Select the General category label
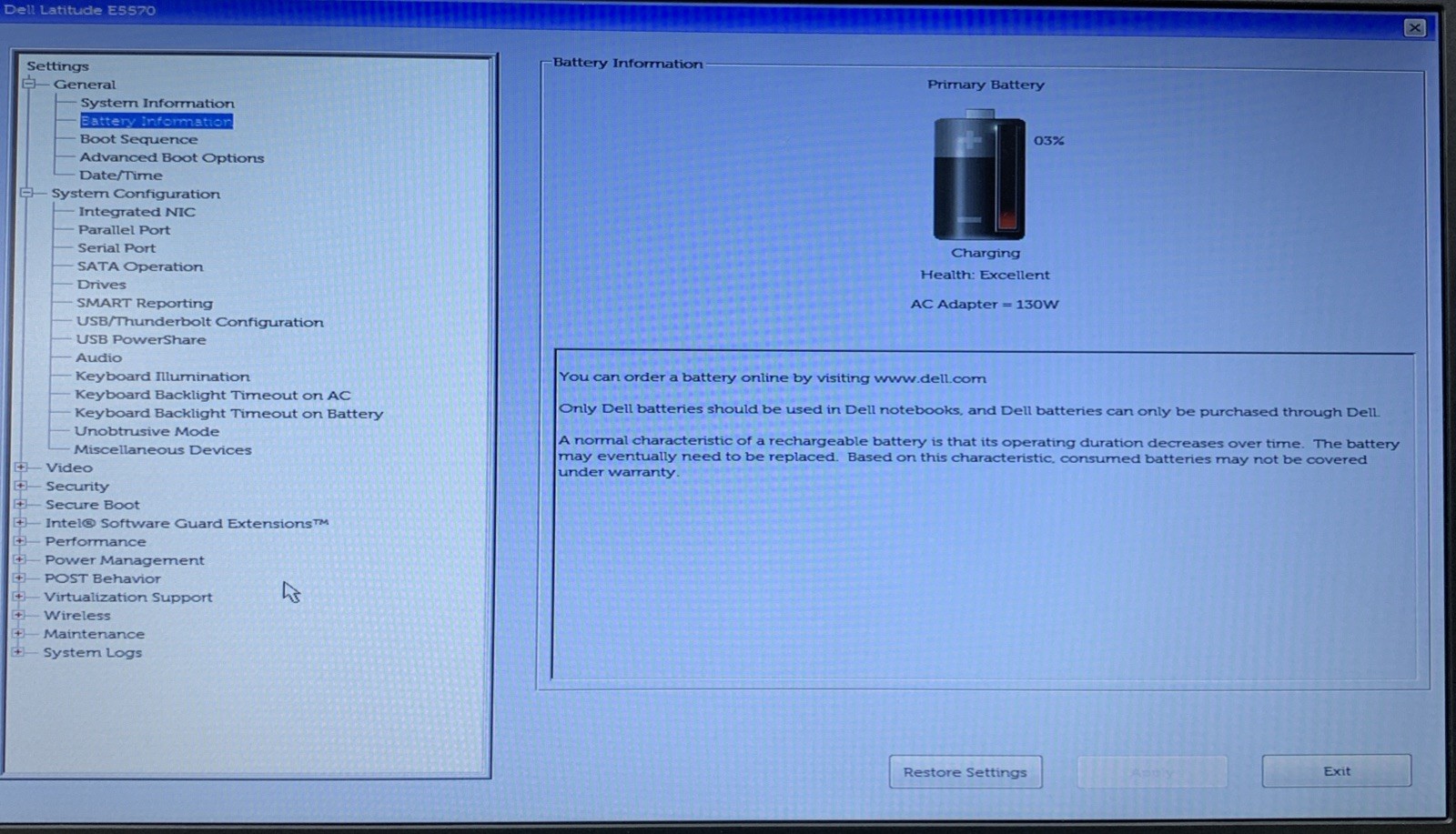 click(x=85, y=85)
